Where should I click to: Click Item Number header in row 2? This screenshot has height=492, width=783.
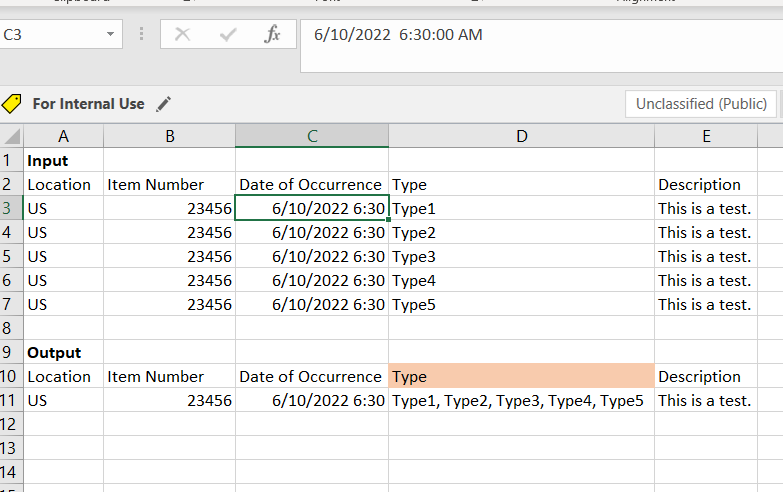170,184
